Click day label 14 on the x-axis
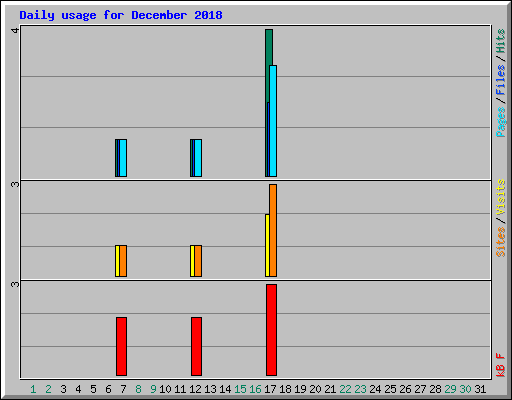This screenshot has width=512, height=400. 225,389
